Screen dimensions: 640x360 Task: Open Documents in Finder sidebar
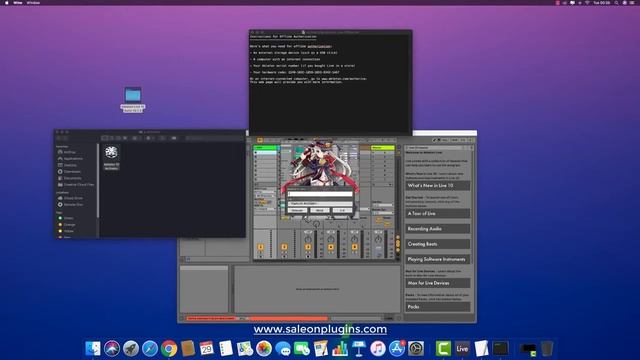pos(72,178)
